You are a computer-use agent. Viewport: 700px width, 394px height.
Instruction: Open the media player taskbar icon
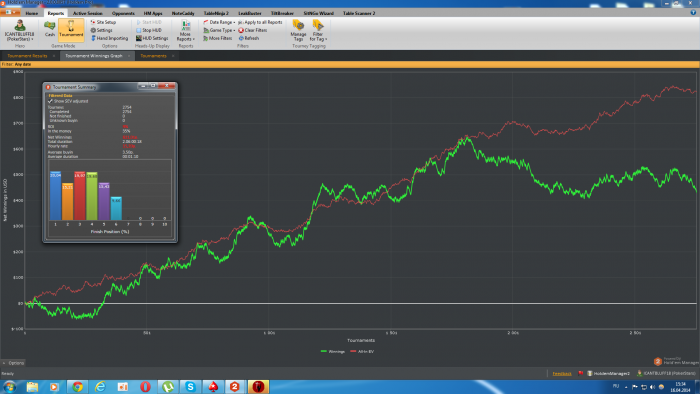coord(54,387)
